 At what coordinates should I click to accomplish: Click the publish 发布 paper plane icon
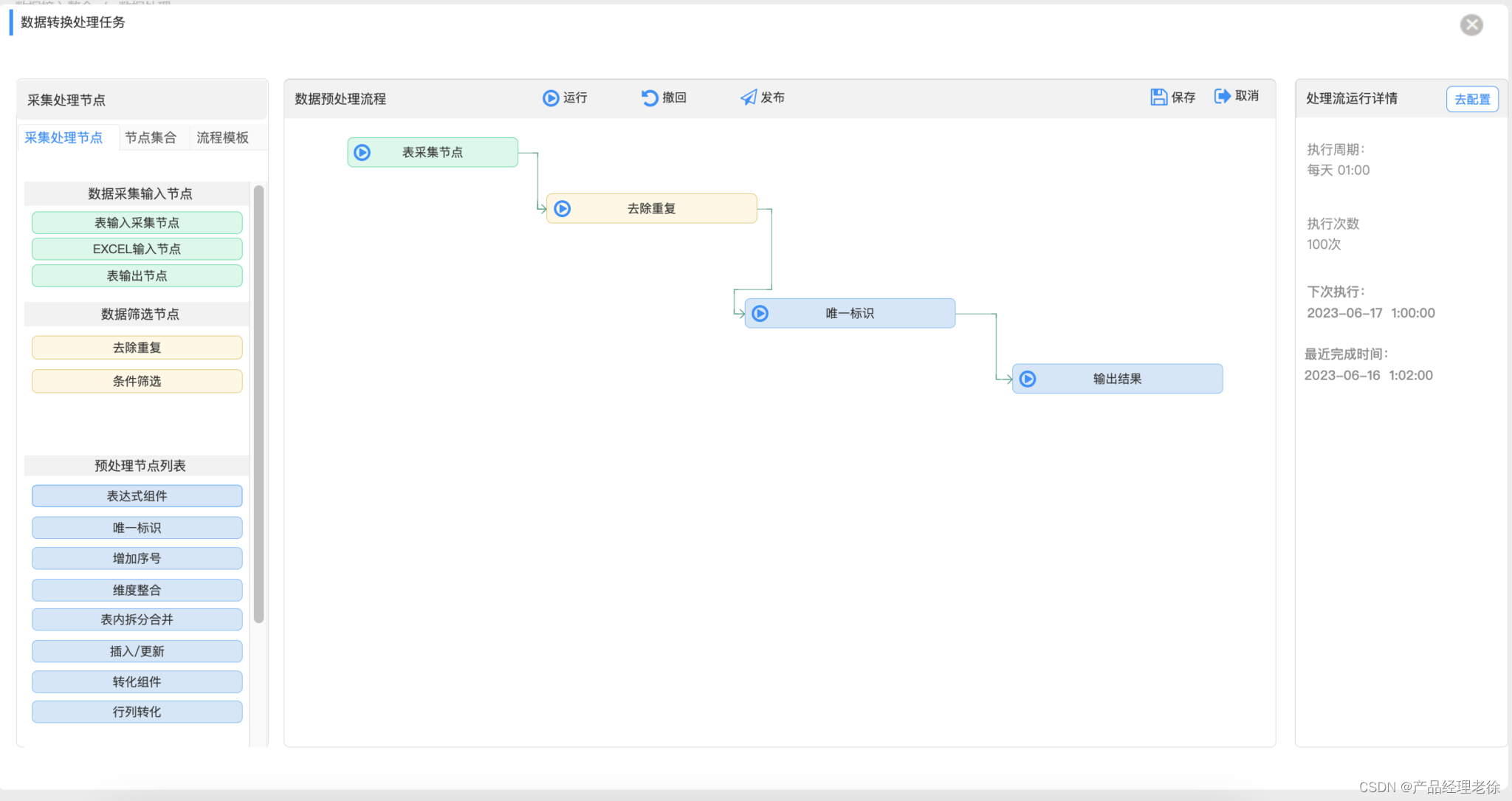(x=749, y=97)
